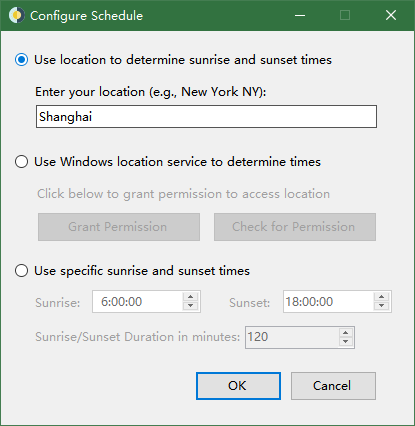Click the Grant Permission button
This screenshot has width=415, height=426.
pos(119,227)
